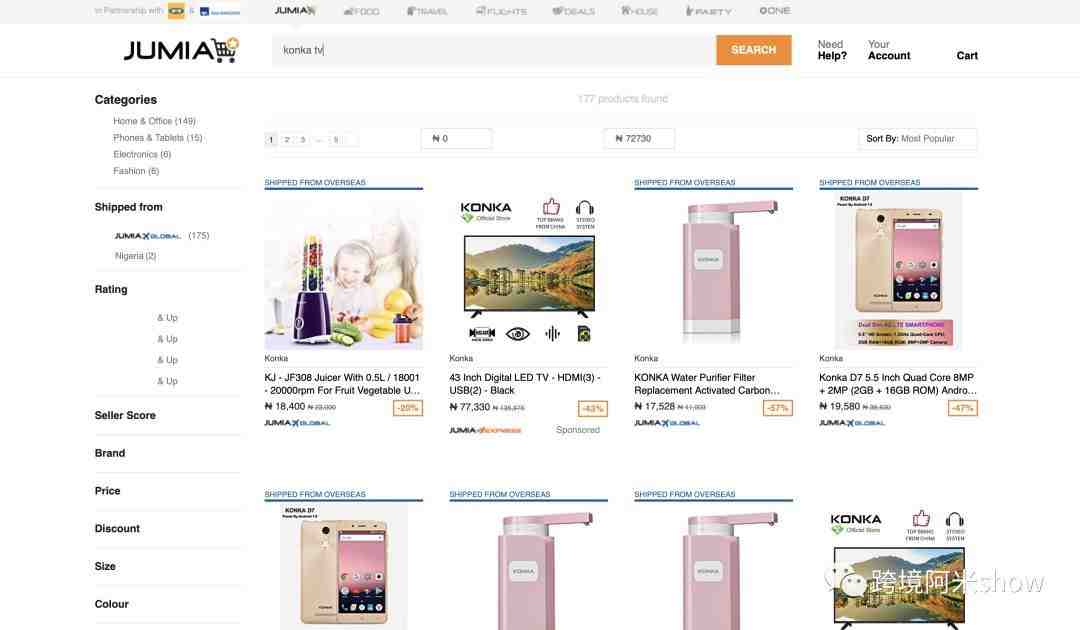
Task: Expand the Seller Score filter
Action: [125, 415]
